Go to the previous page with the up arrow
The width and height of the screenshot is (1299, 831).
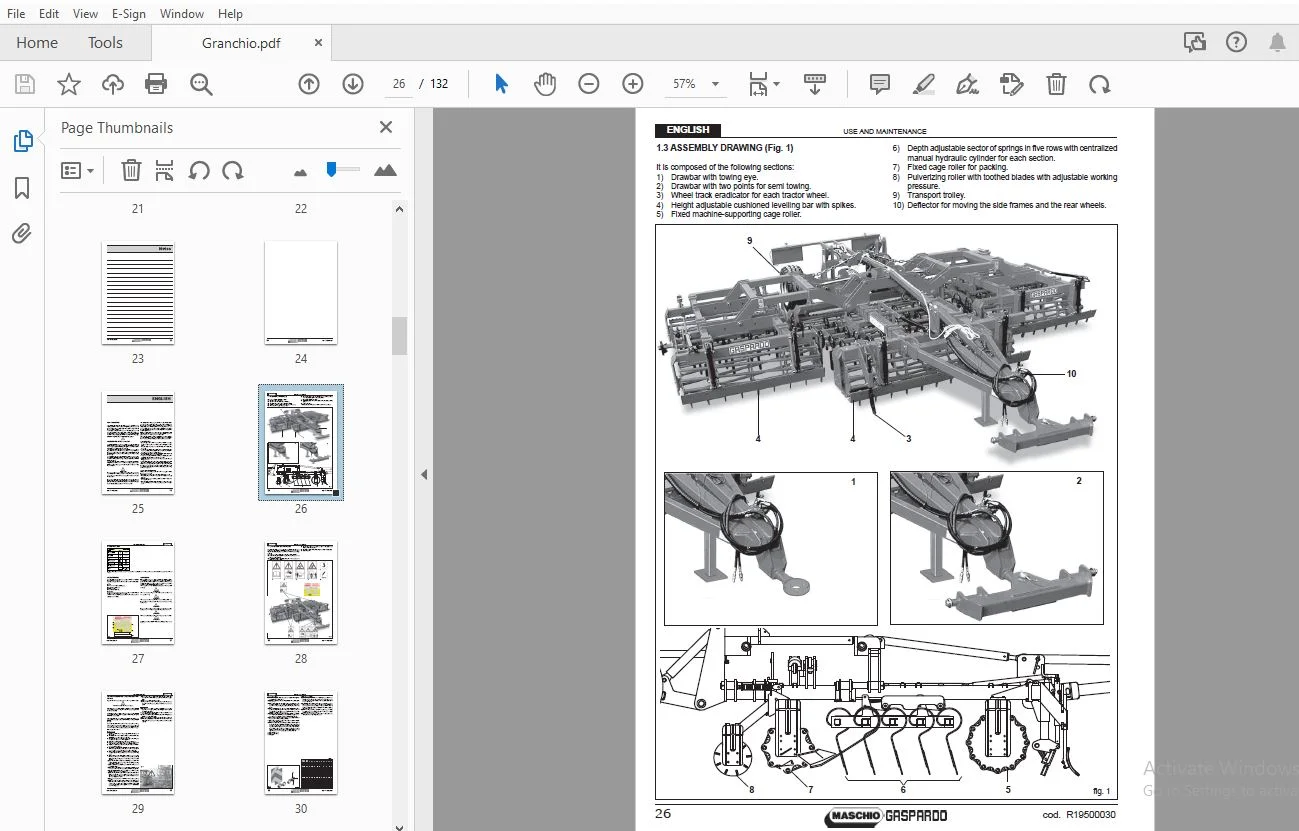309,84
